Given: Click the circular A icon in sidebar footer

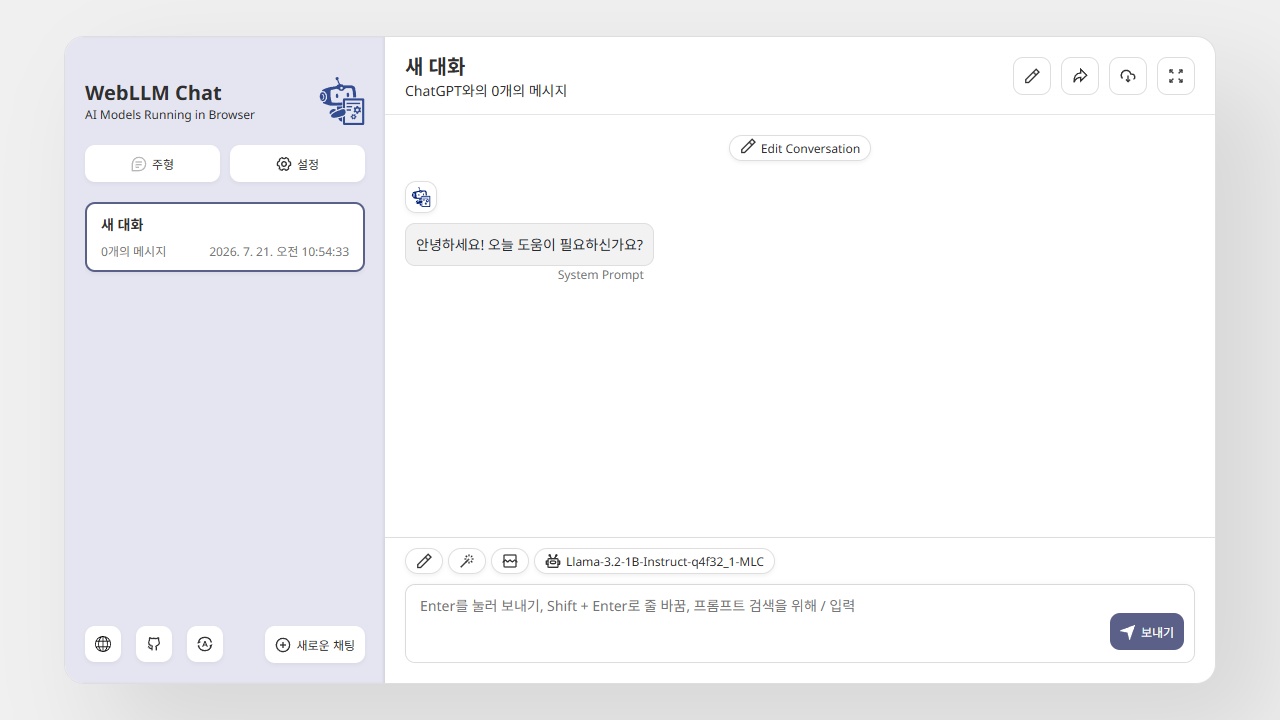Looking at the screenshot, I should (x=205, y=644).
